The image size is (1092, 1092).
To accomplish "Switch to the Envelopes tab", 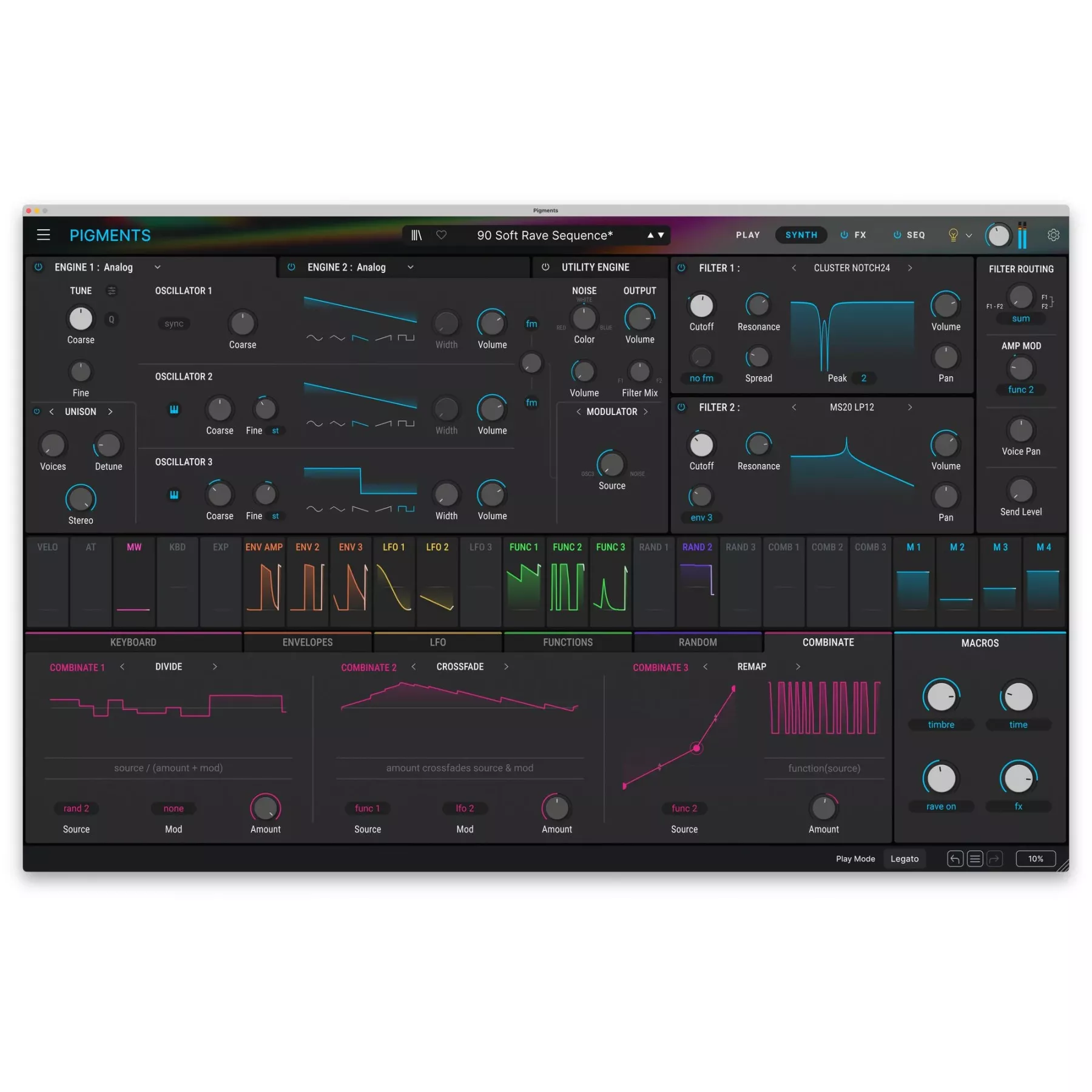I will pyautogui.click(x=307, y=642).
